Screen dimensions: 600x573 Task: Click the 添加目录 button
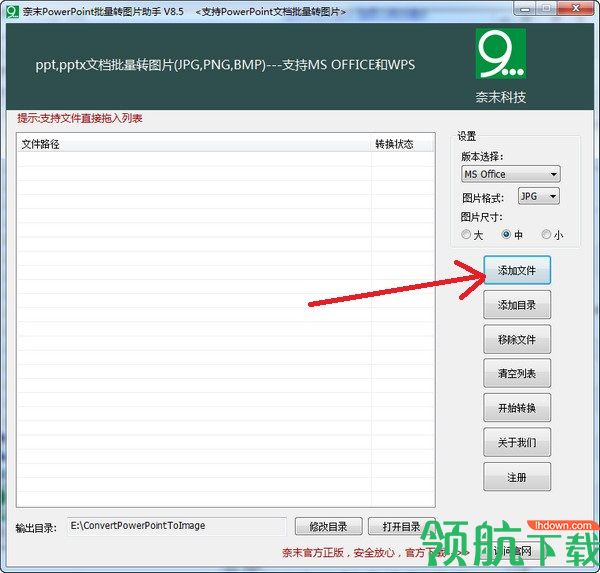pyautogui.click(x=517, y=305)
